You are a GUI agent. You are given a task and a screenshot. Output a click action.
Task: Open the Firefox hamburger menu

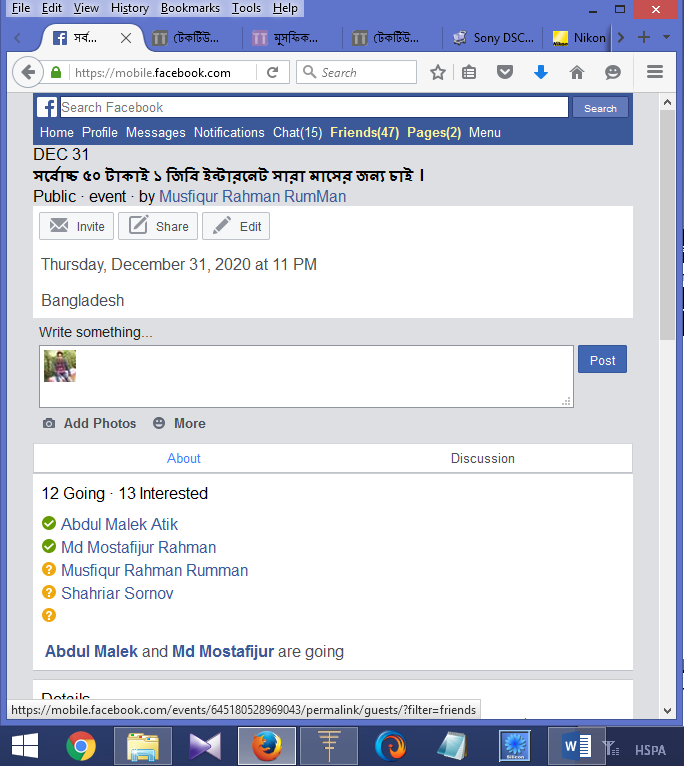(655, 72)
